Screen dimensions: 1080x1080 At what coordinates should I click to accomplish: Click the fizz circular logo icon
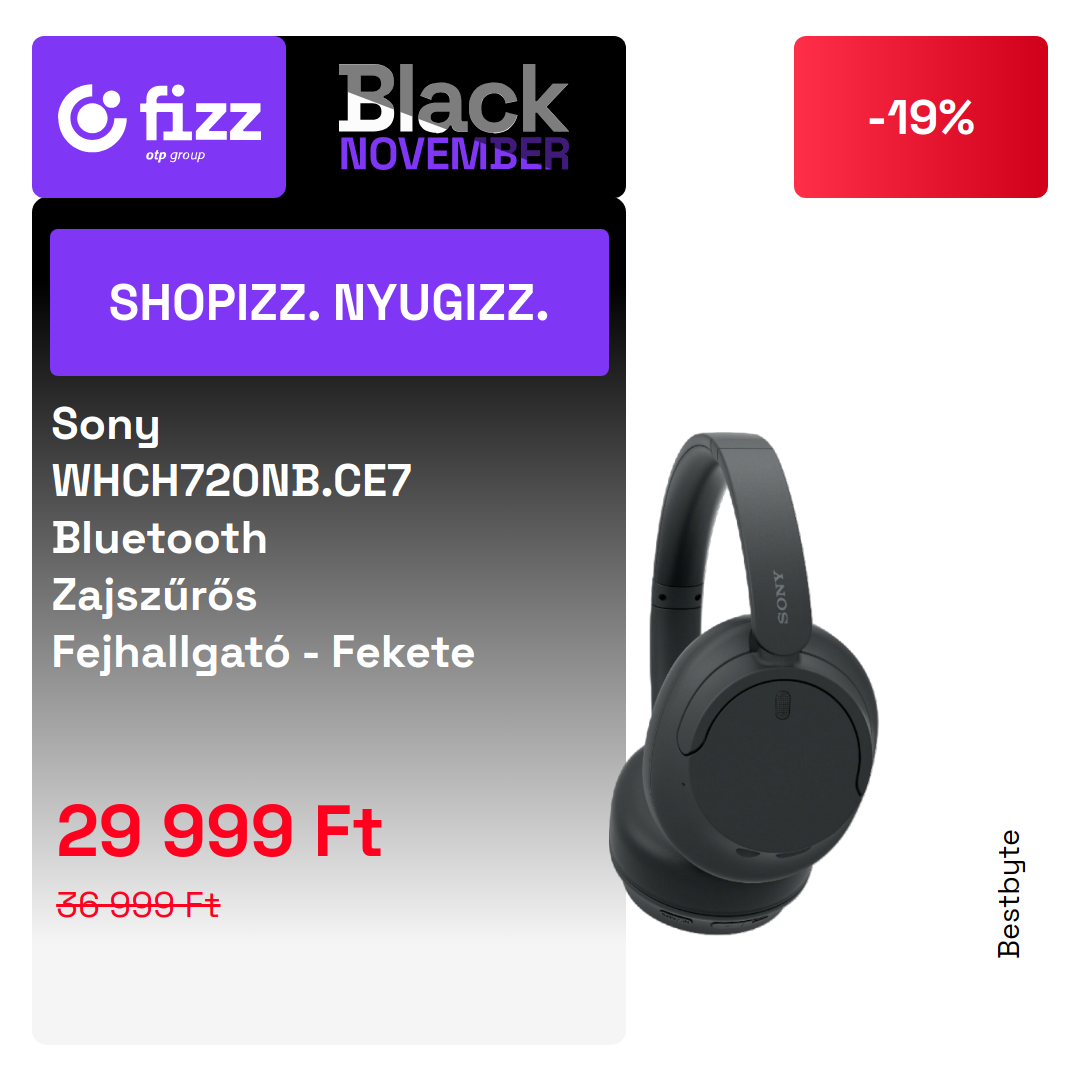point(92,118)
